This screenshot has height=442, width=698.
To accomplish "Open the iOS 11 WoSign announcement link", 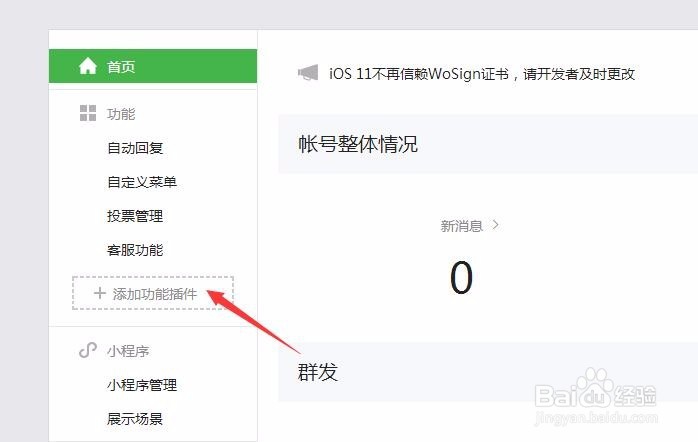I will coord(482,73).
